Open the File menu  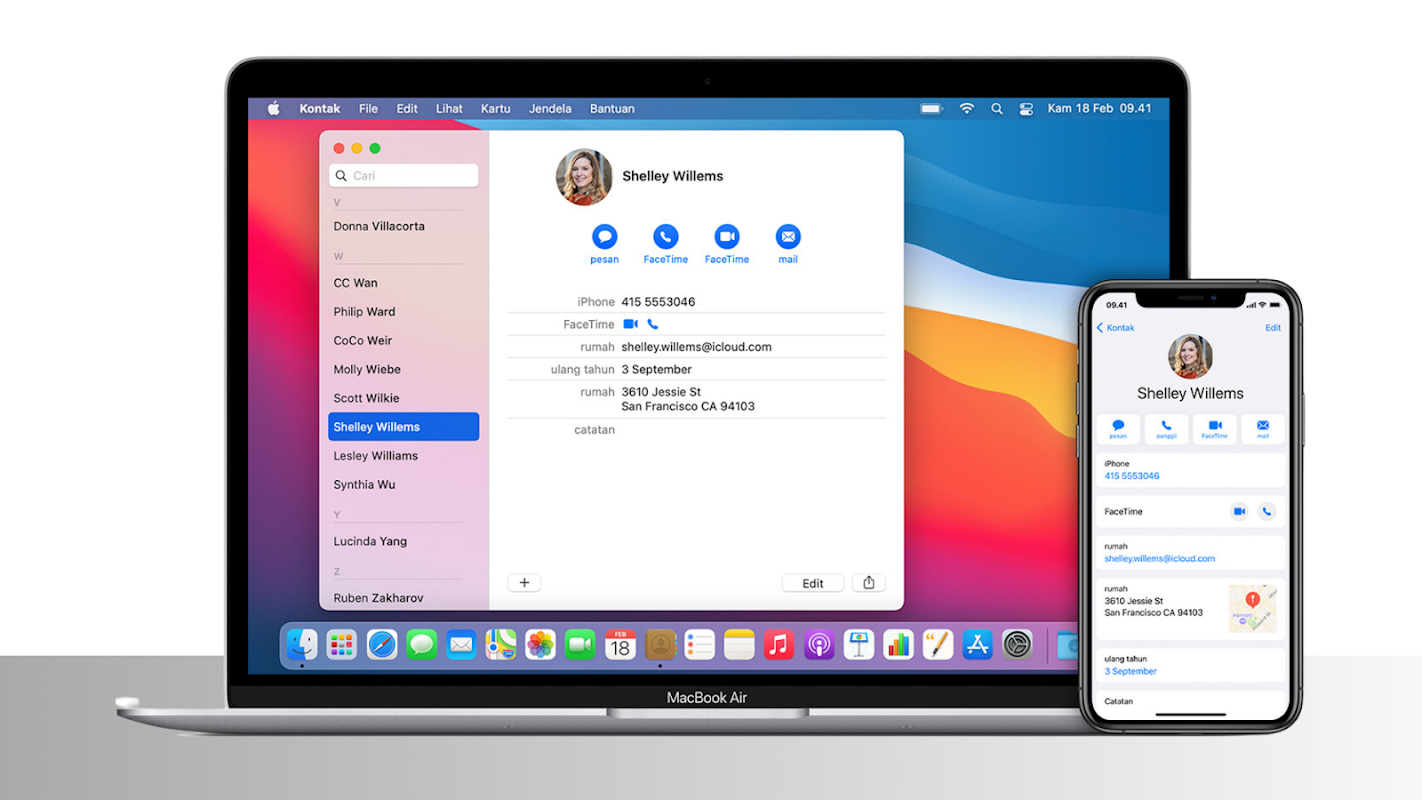(x=368, y=108)
